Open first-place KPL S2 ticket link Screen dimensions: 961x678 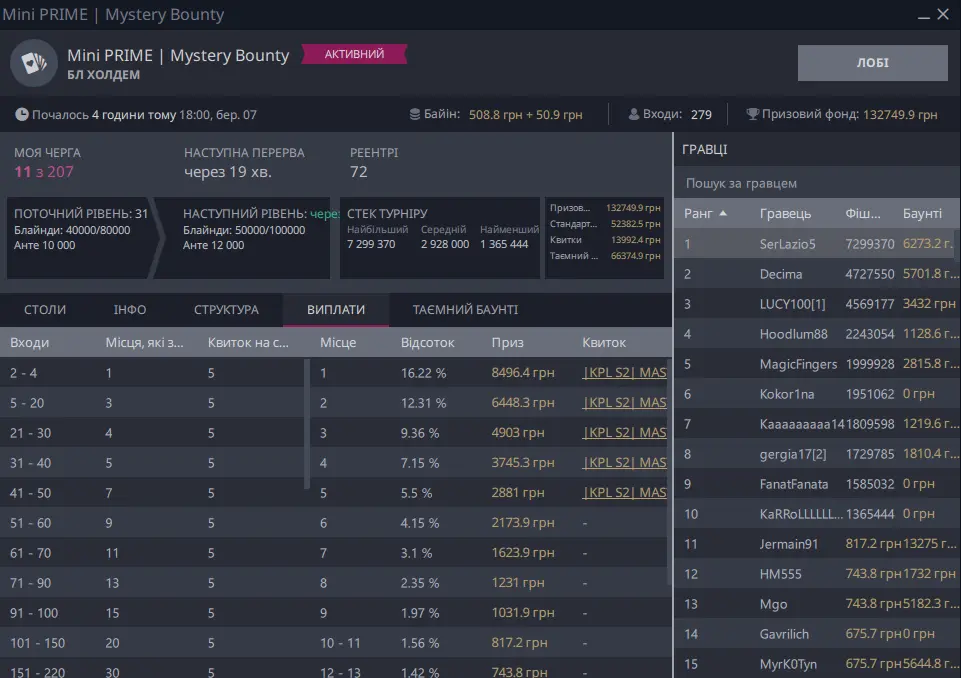(x=624, y=374)
